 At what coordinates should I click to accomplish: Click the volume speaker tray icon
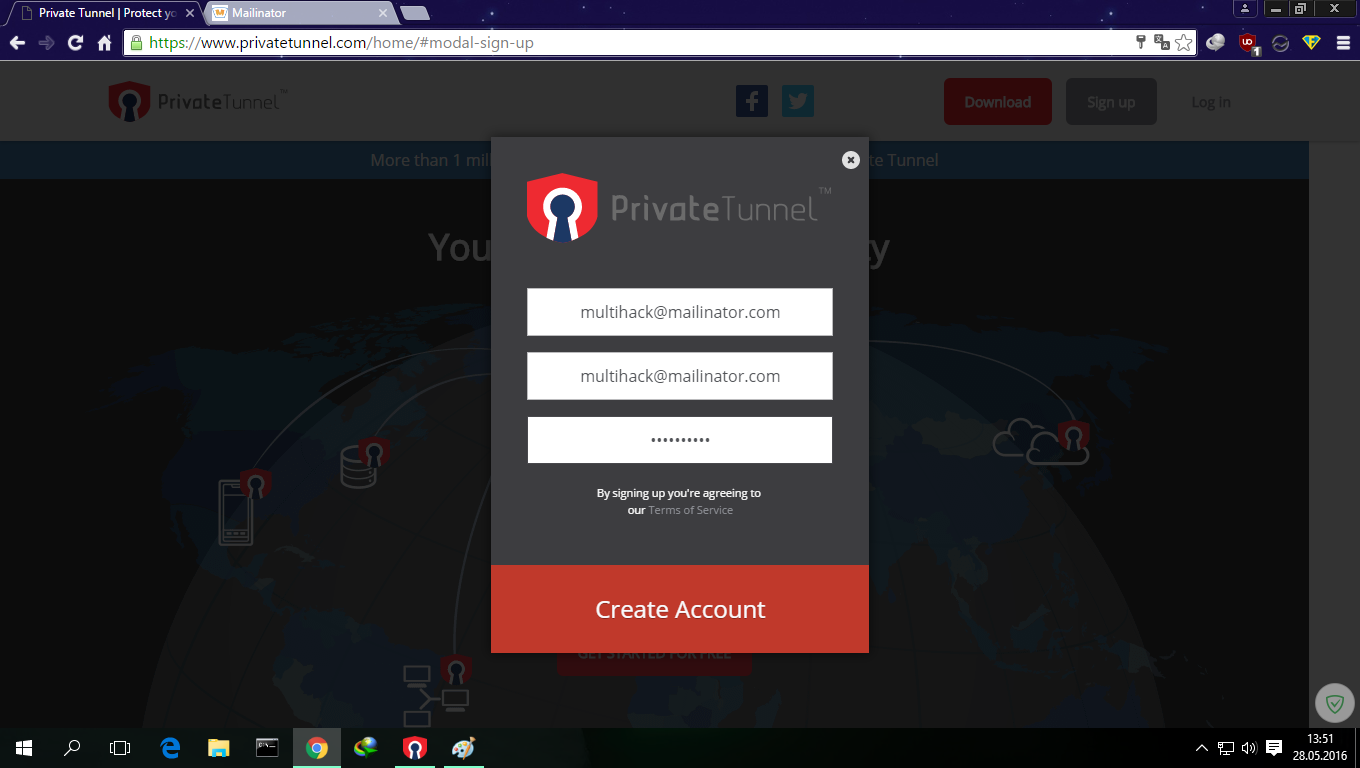pos(1248,747)
